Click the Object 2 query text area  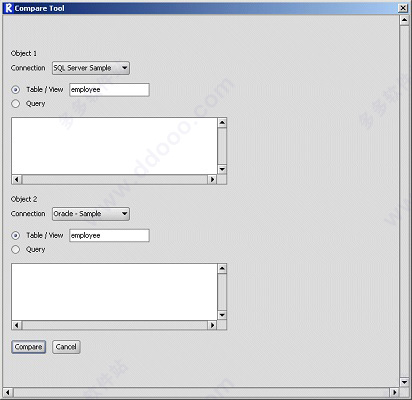coord(115,292)
